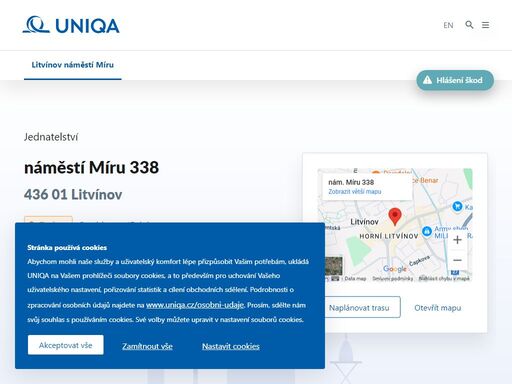Open the hamburger menu icon

[486, 25]
